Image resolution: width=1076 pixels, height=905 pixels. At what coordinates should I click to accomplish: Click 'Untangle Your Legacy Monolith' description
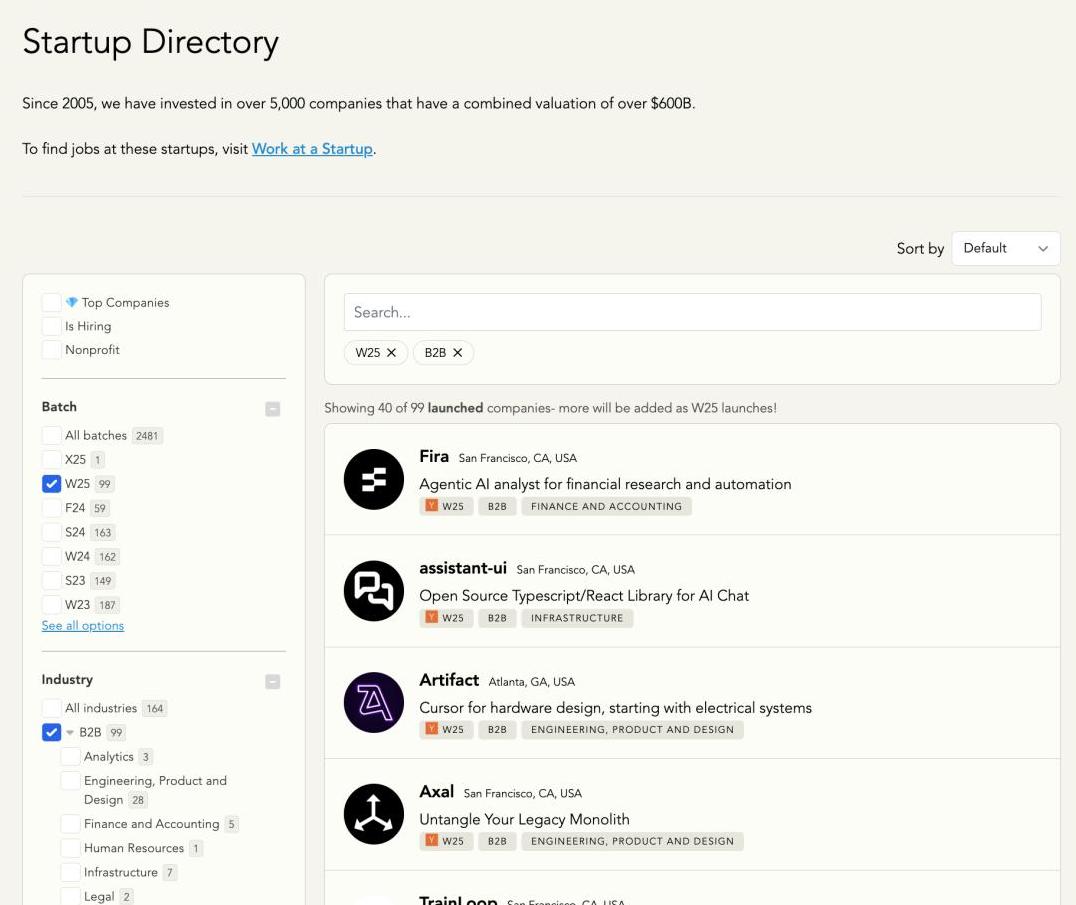tap(524, 819)
